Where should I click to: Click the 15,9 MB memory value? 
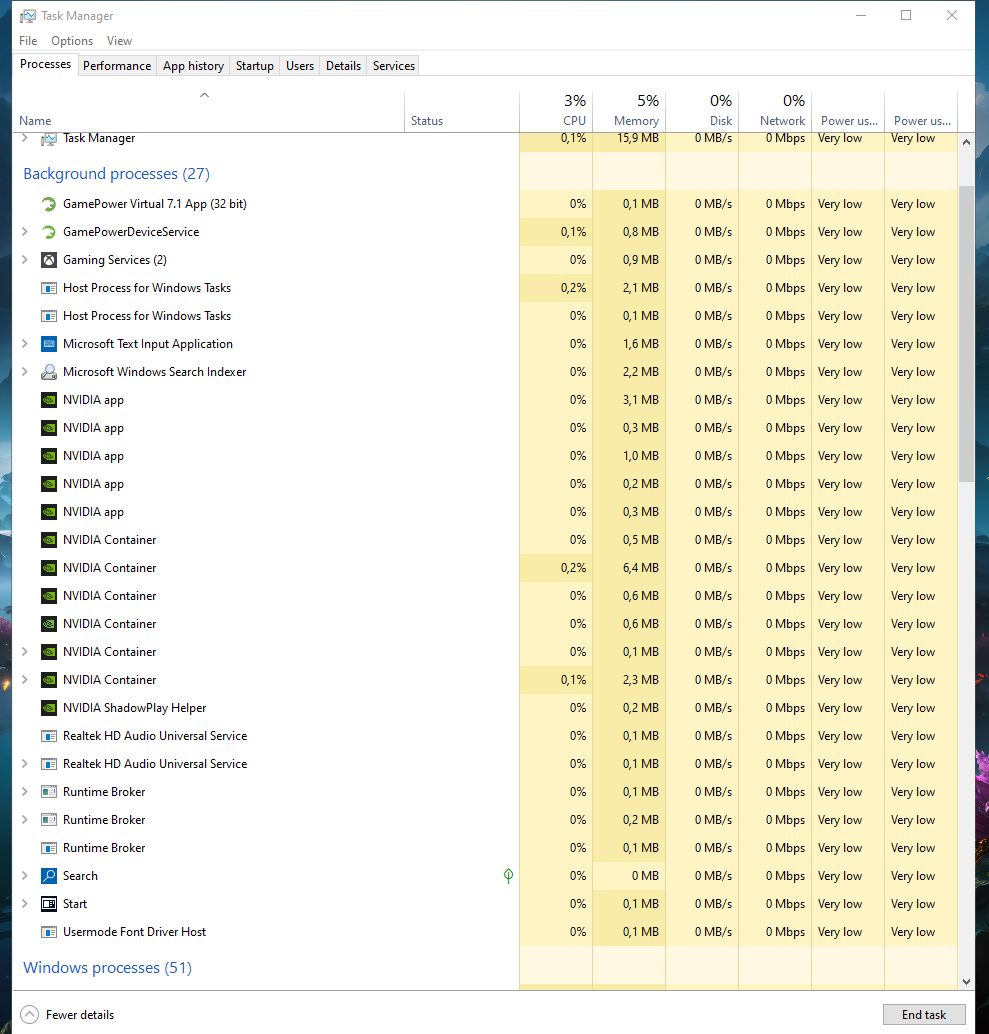click(x=638, y=138)
